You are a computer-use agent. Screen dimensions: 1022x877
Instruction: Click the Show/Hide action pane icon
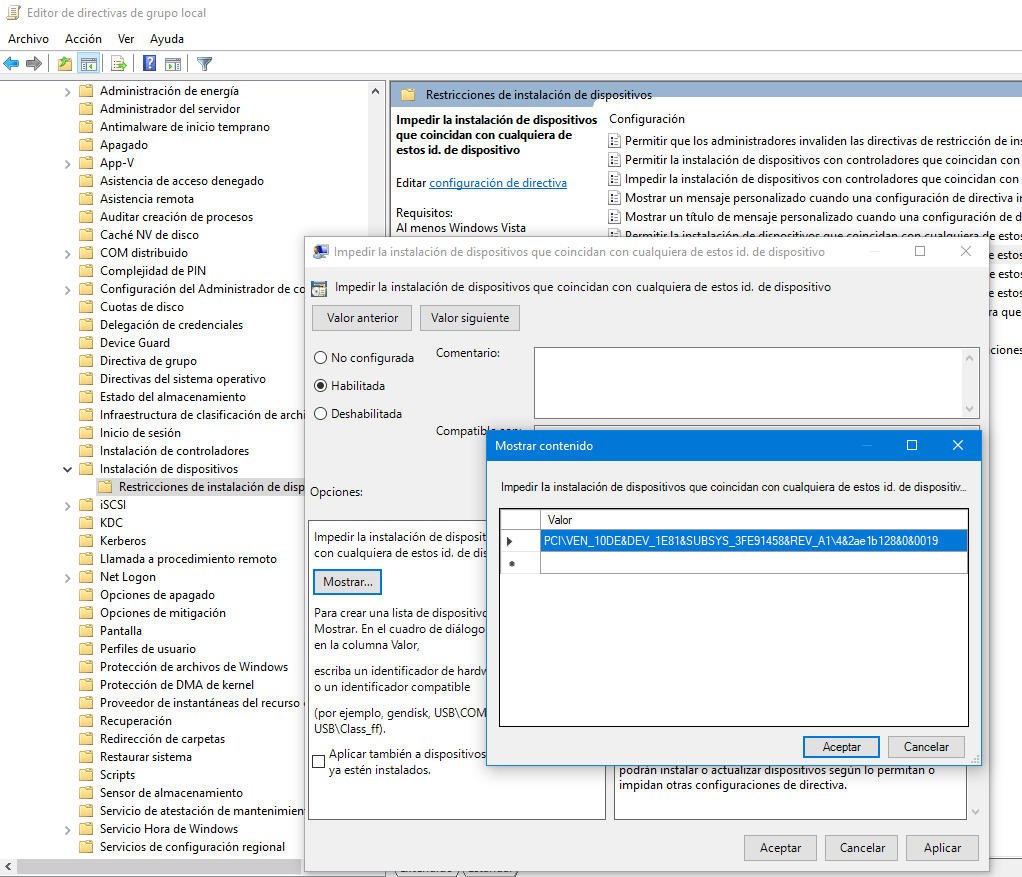(173, 63)
